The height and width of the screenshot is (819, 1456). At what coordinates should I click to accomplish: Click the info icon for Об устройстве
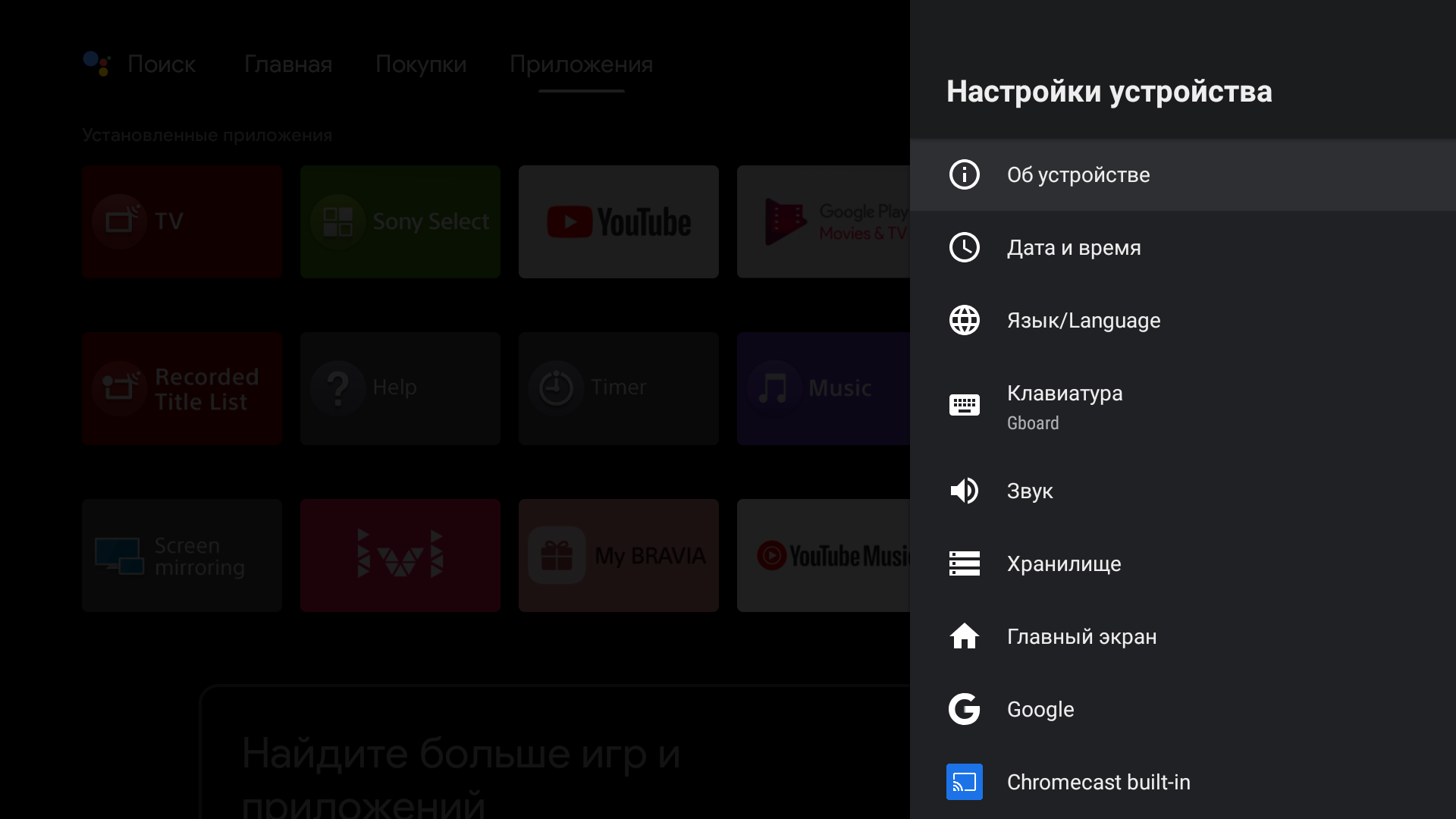click(964, 174)
